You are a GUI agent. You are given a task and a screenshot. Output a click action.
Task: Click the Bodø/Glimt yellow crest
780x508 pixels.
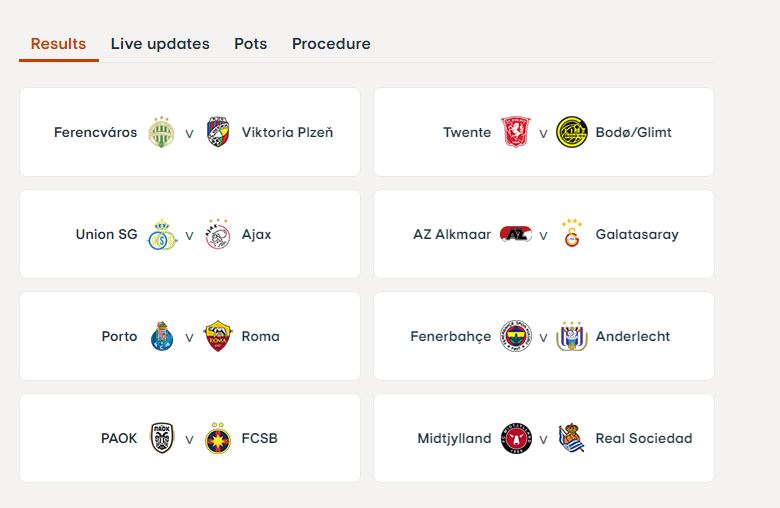click(x=572, y=133)
